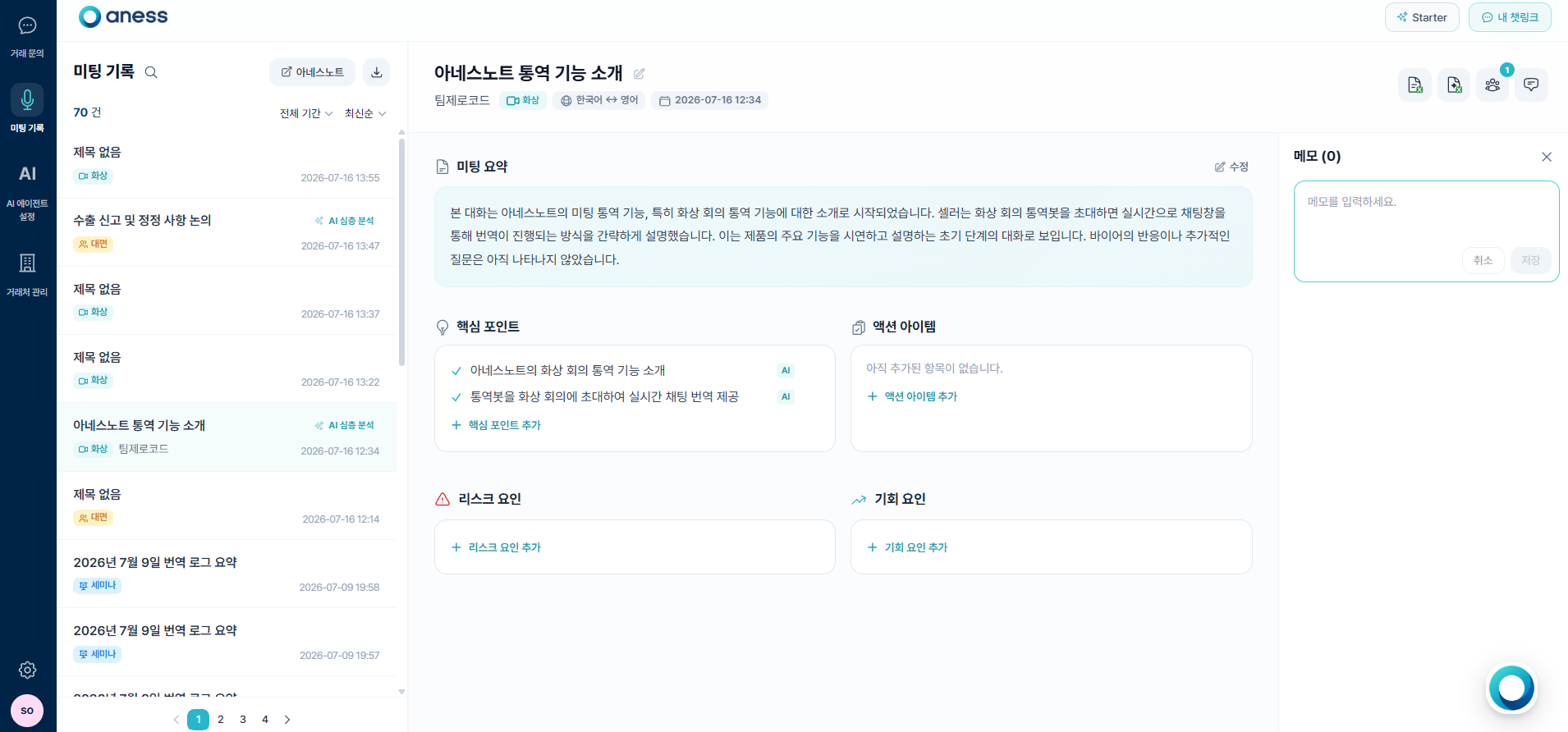Screen dimensions: 1568x732
Task: Open 번역 로그 요약 record from 19:58
Action: coord(227,574)
